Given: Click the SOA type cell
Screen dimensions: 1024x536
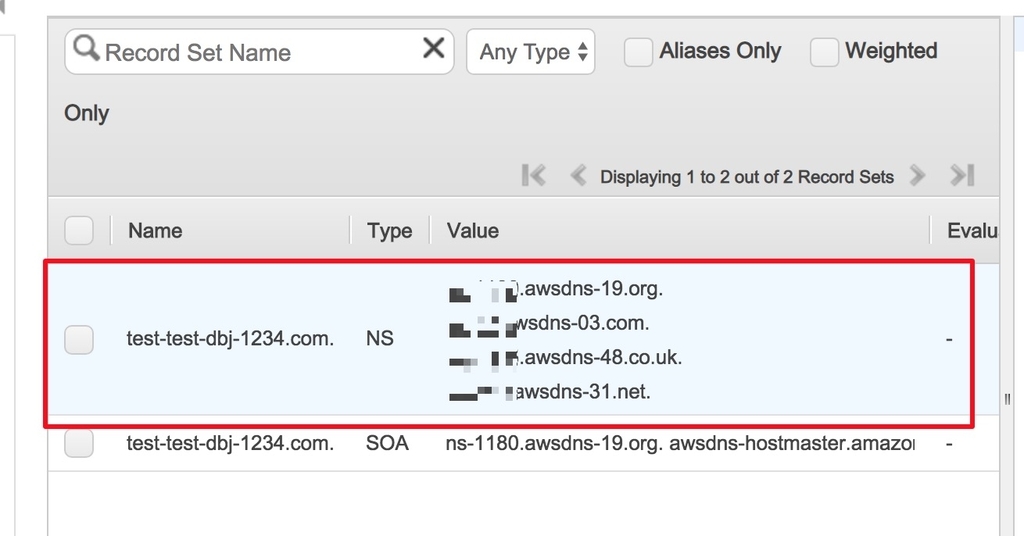Looking at the screenshot, I should [x=387, y=443].
